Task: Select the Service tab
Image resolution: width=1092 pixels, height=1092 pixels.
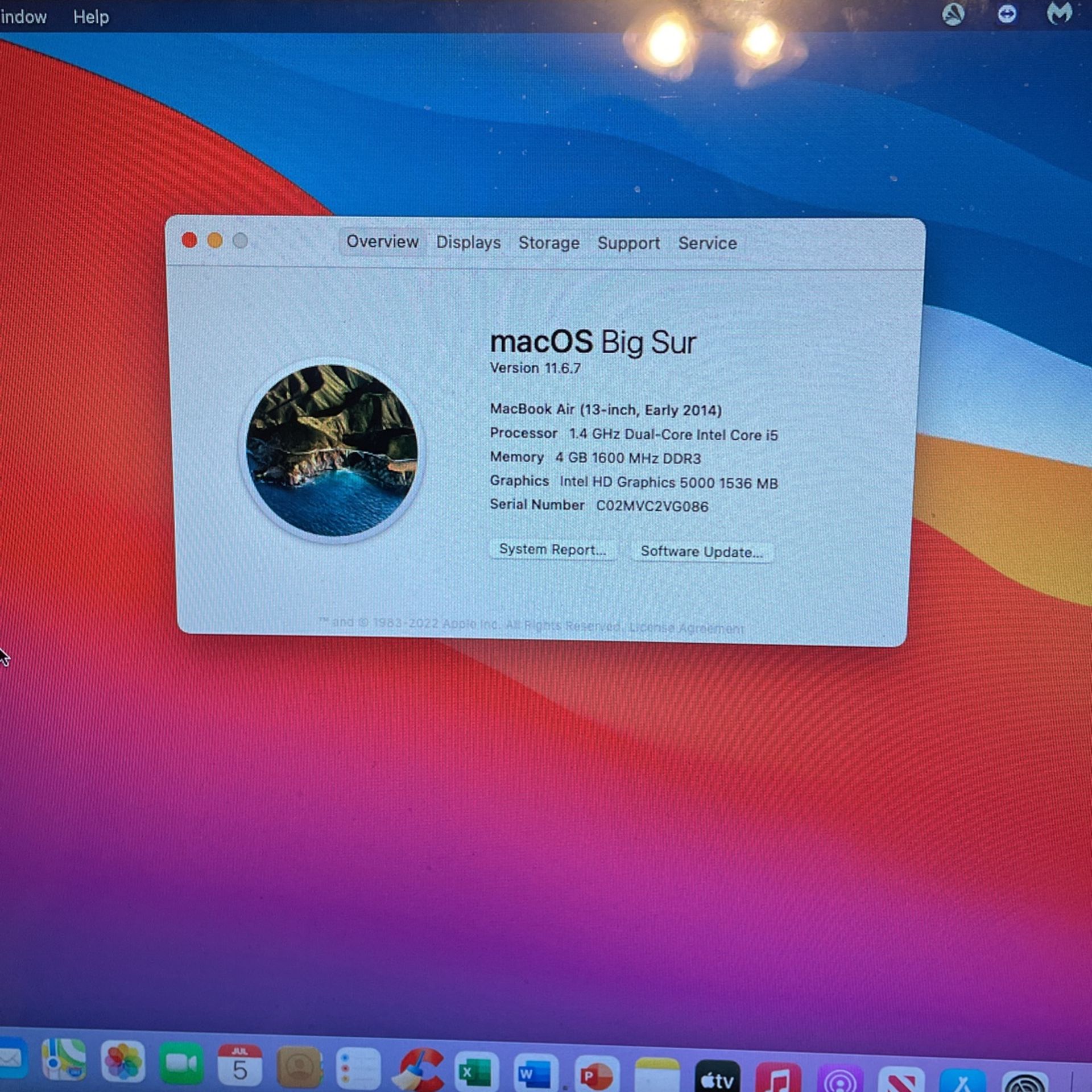Action: click(x=708, y=243)
